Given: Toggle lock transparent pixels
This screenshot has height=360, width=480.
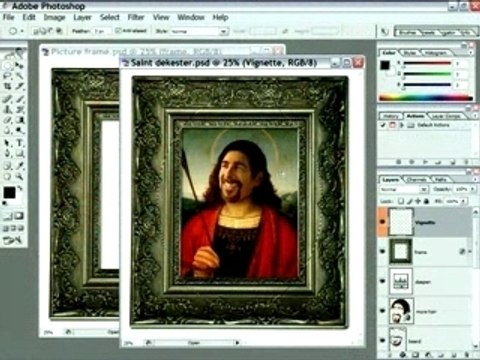Looking at the screenshot, I should 401,201.
